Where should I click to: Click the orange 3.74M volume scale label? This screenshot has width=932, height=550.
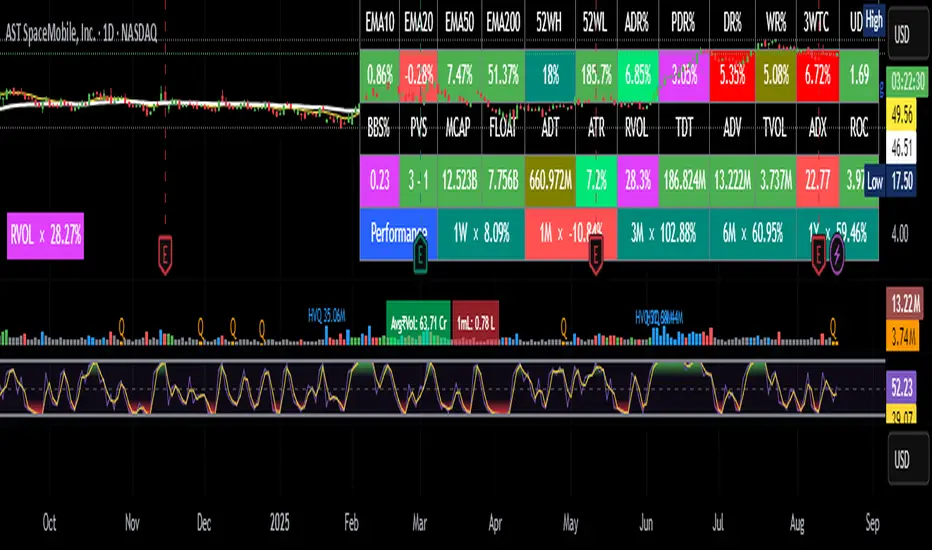point(903,337)
